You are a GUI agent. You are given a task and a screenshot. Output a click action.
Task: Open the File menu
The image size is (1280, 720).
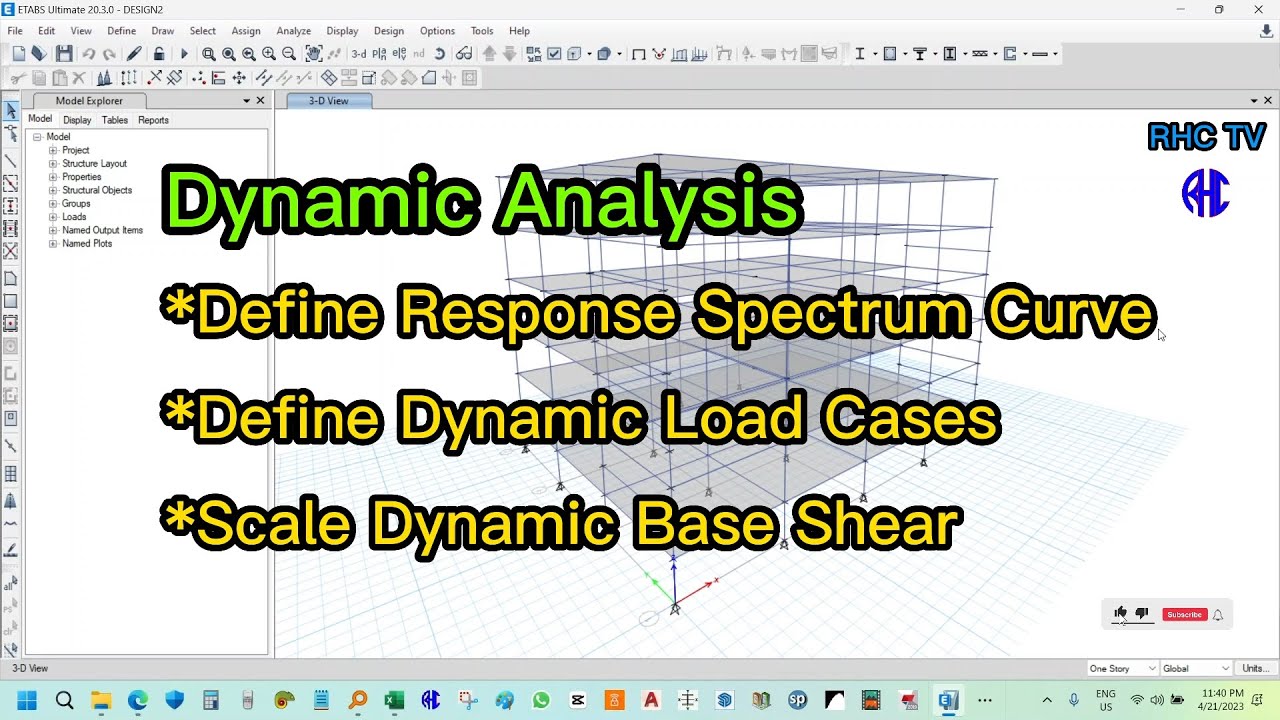[x=15, y=31]
